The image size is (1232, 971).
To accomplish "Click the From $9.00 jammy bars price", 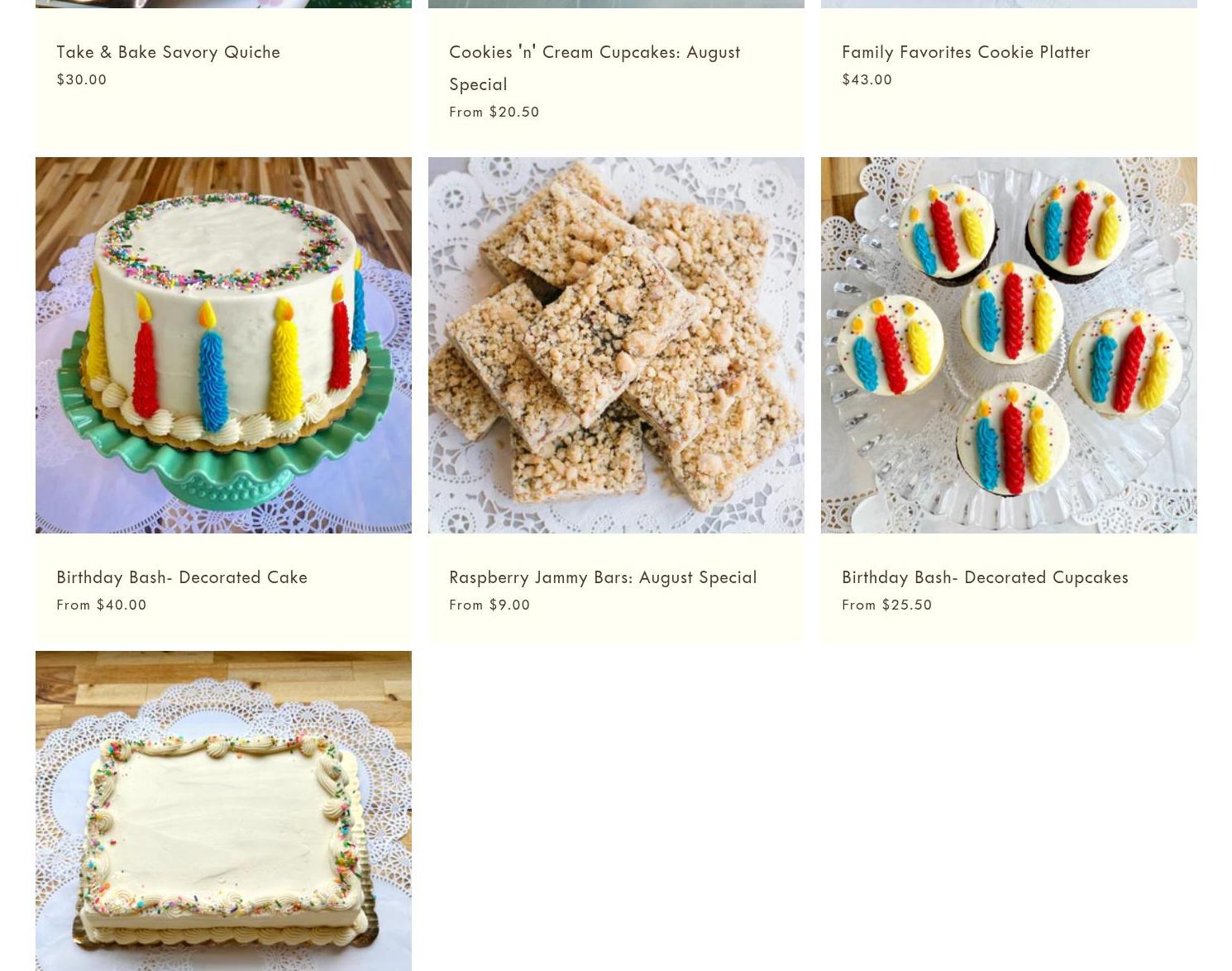I will pos(489,605).
